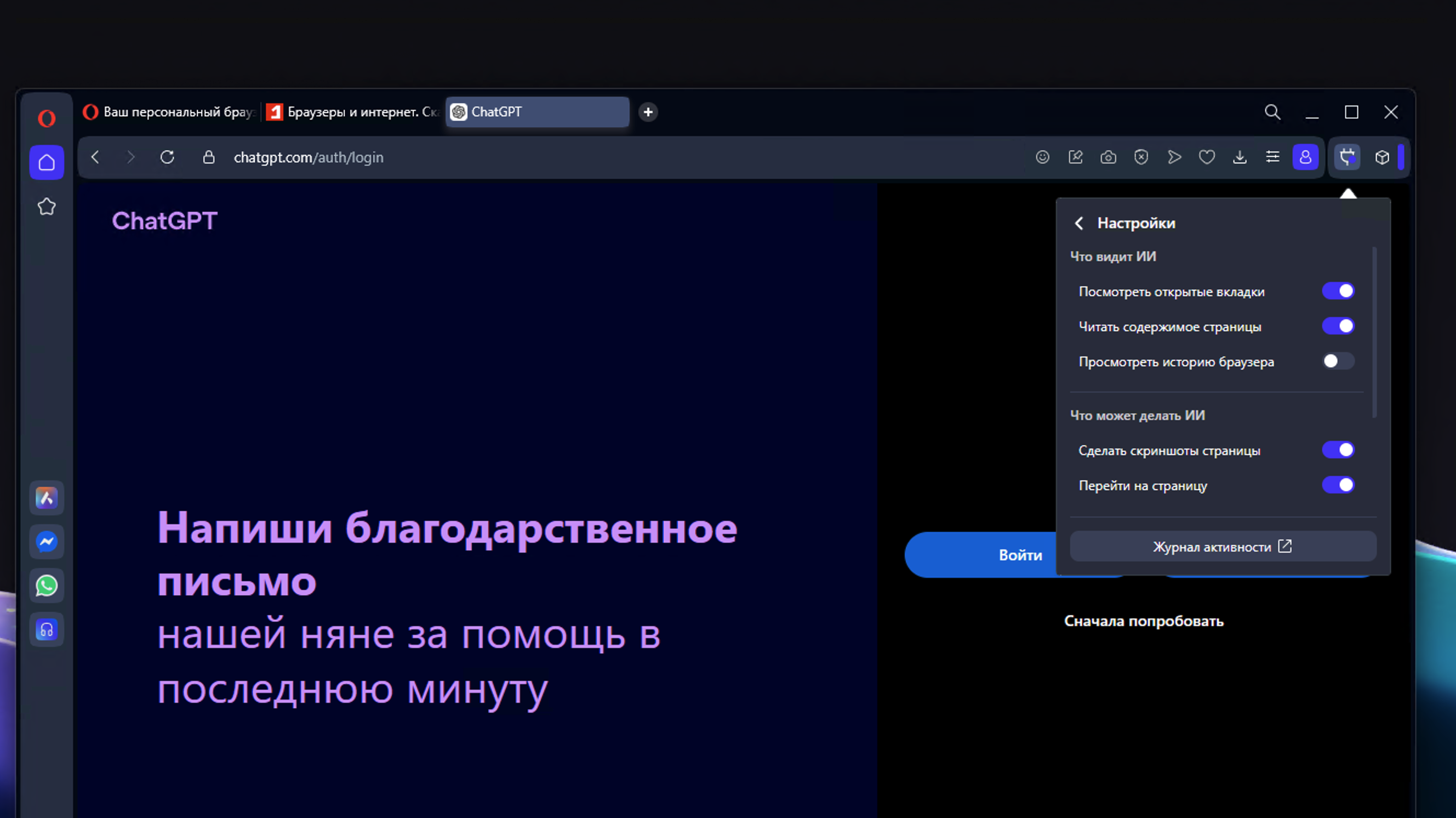Toggle "Посмотреть открытые вкладки" switch

point(1338,291)
